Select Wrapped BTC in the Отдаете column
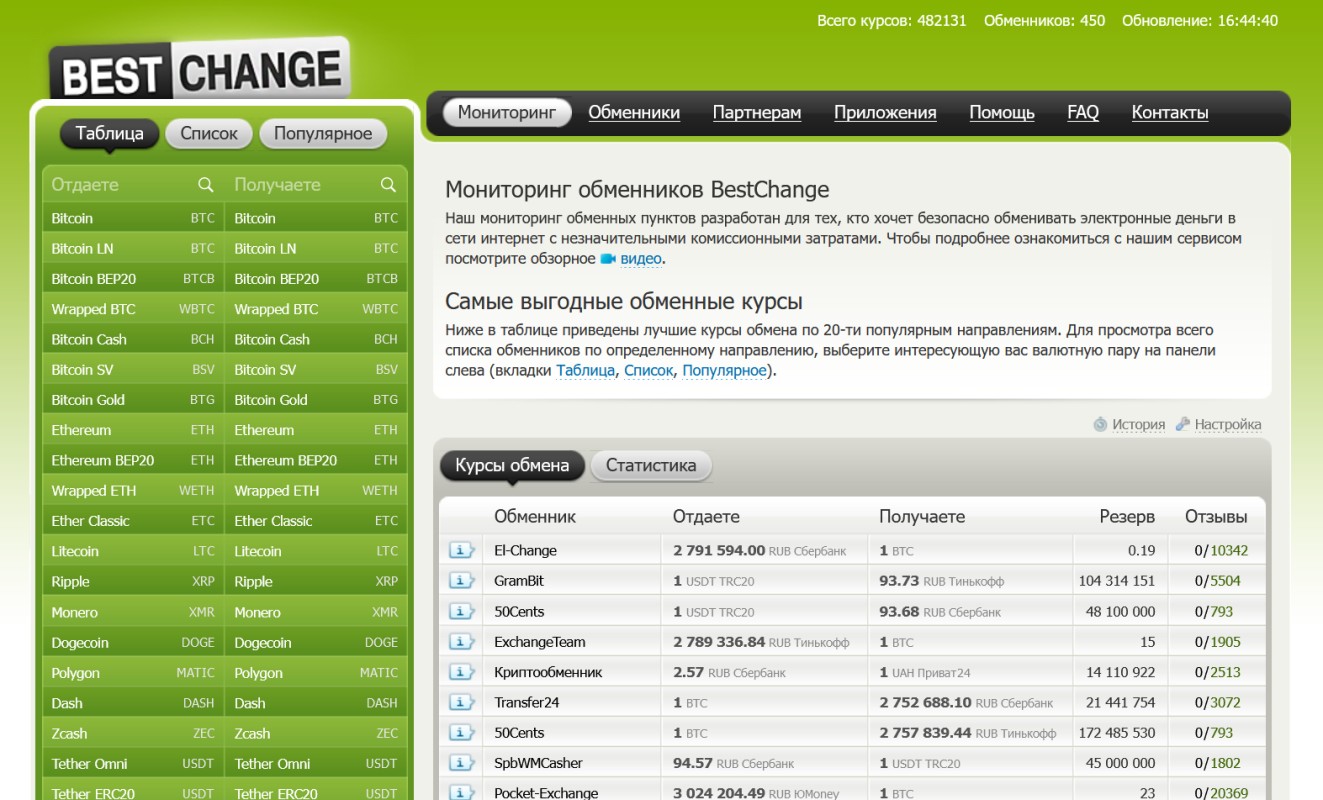This screenshot has height=800, width=1323. tap(133, 309)
